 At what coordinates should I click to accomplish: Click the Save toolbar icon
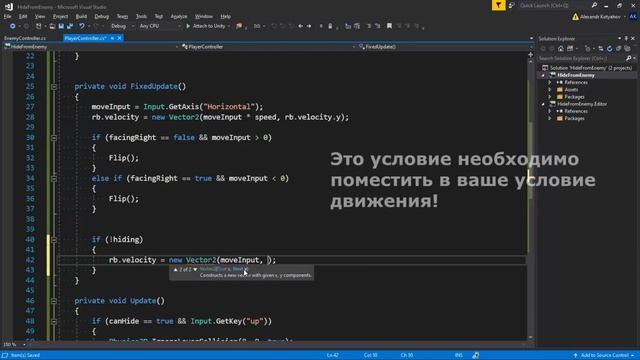click(61, 26)
